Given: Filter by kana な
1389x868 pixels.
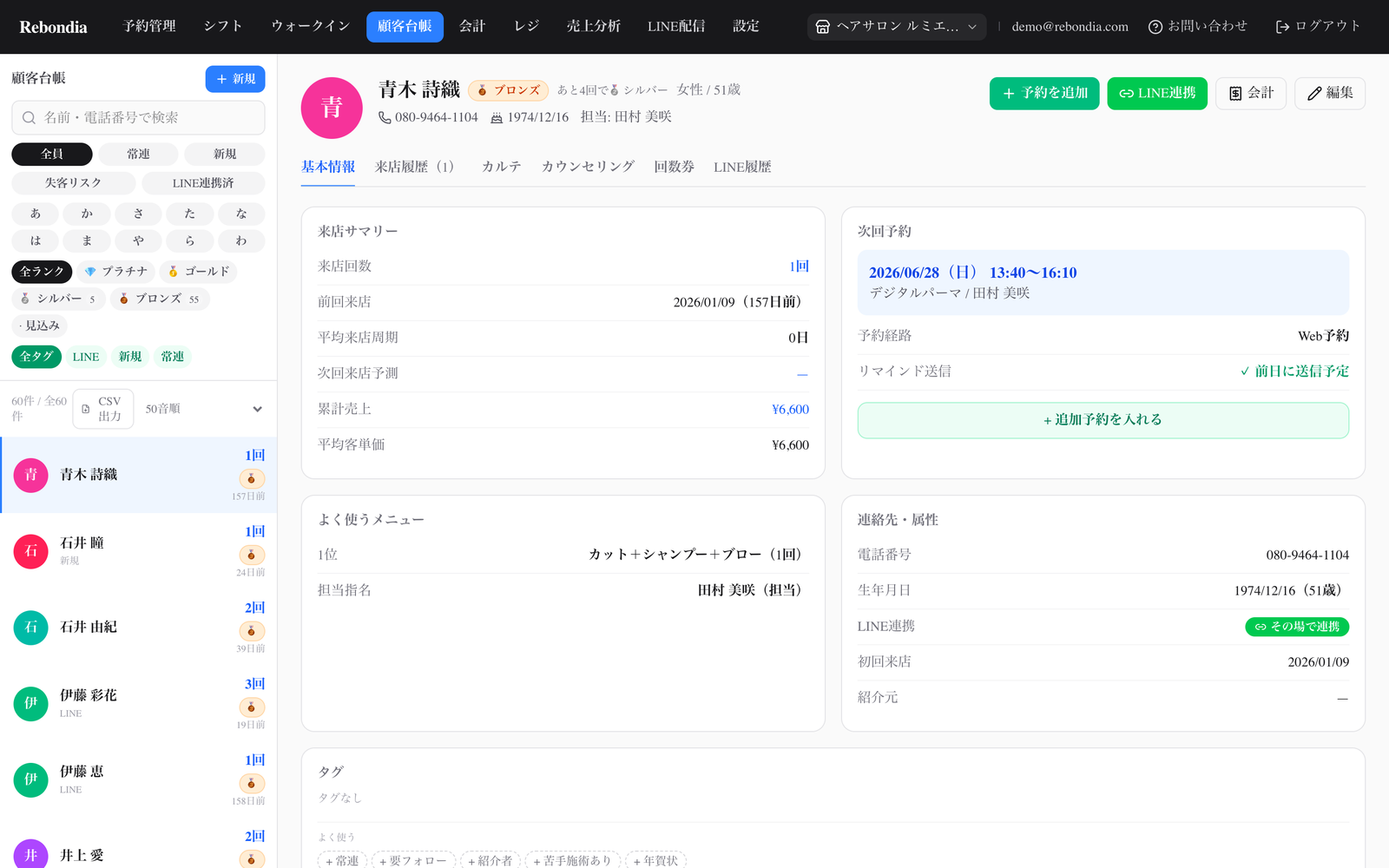Looking at the screenshot, I should pyautogui.click(x=241, y=214).
